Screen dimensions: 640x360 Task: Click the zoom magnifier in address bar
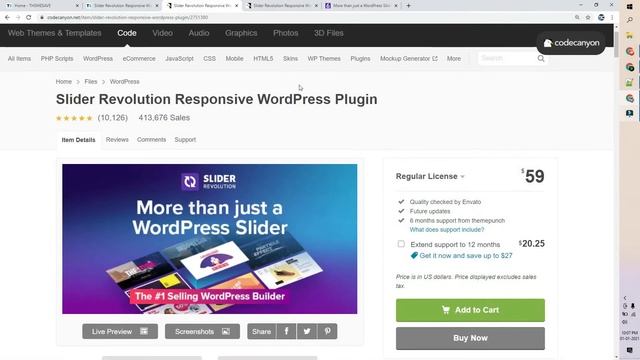577,18
